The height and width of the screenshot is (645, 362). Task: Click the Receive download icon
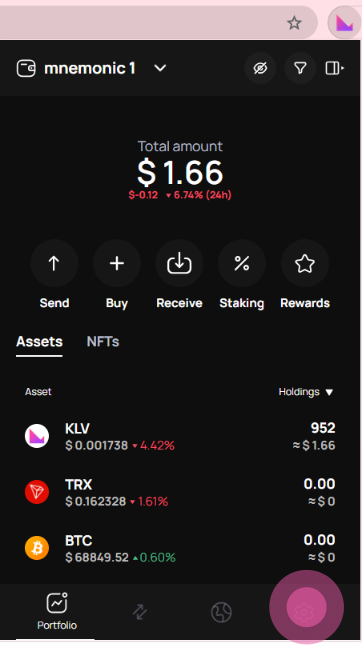point(179,263)
